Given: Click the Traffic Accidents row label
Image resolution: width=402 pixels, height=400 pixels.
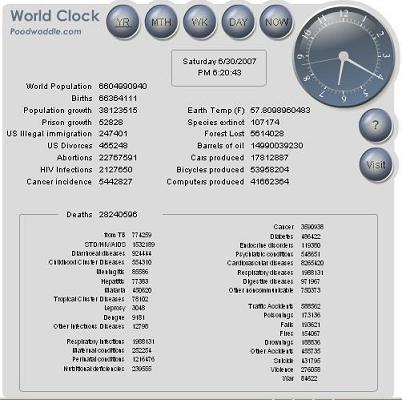Looking at the screenshot, I should (271, 306).
